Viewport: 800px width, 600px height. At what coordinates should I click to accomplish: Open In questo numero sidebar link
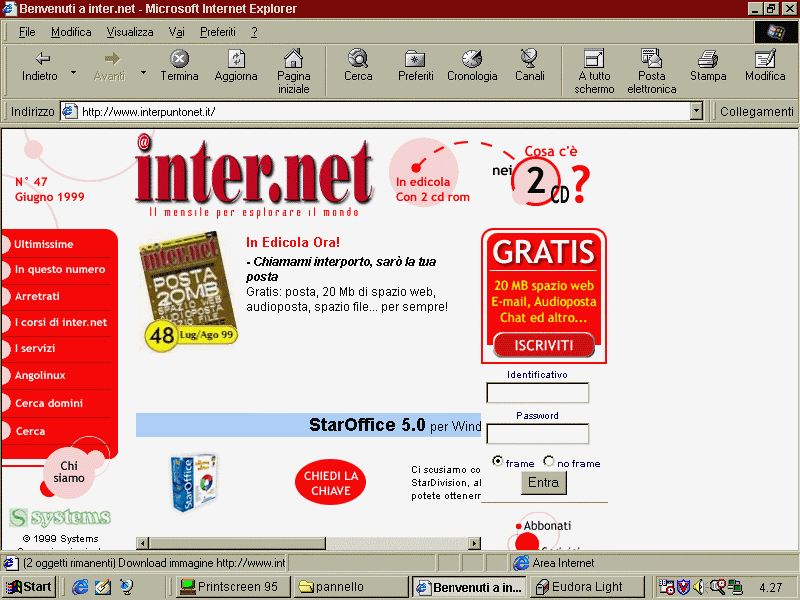click(x=60, y=269)
